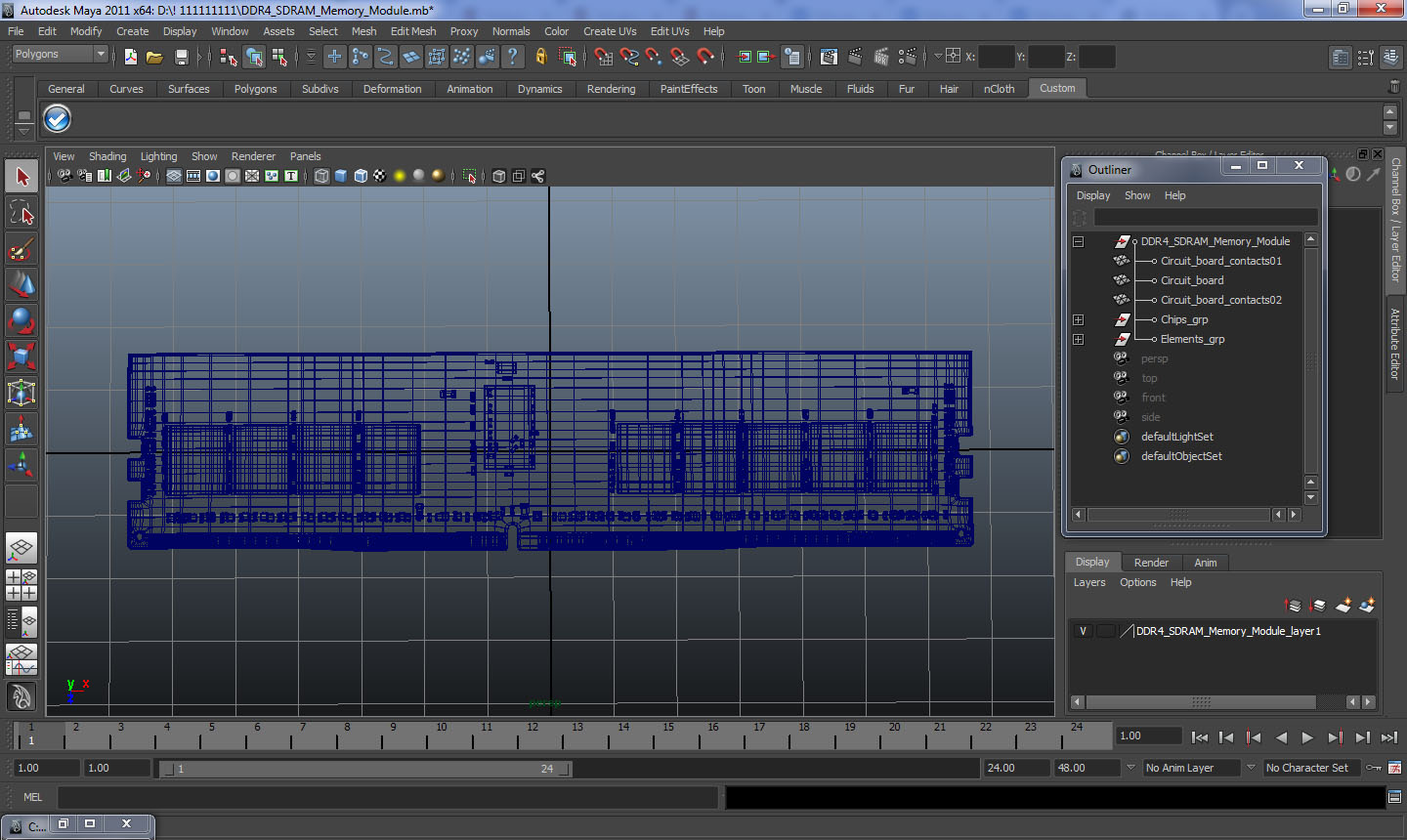This screenshot has height=840, width=1407.
Task: Choose the Paint Selection tool
Action: tap(21, 249)
